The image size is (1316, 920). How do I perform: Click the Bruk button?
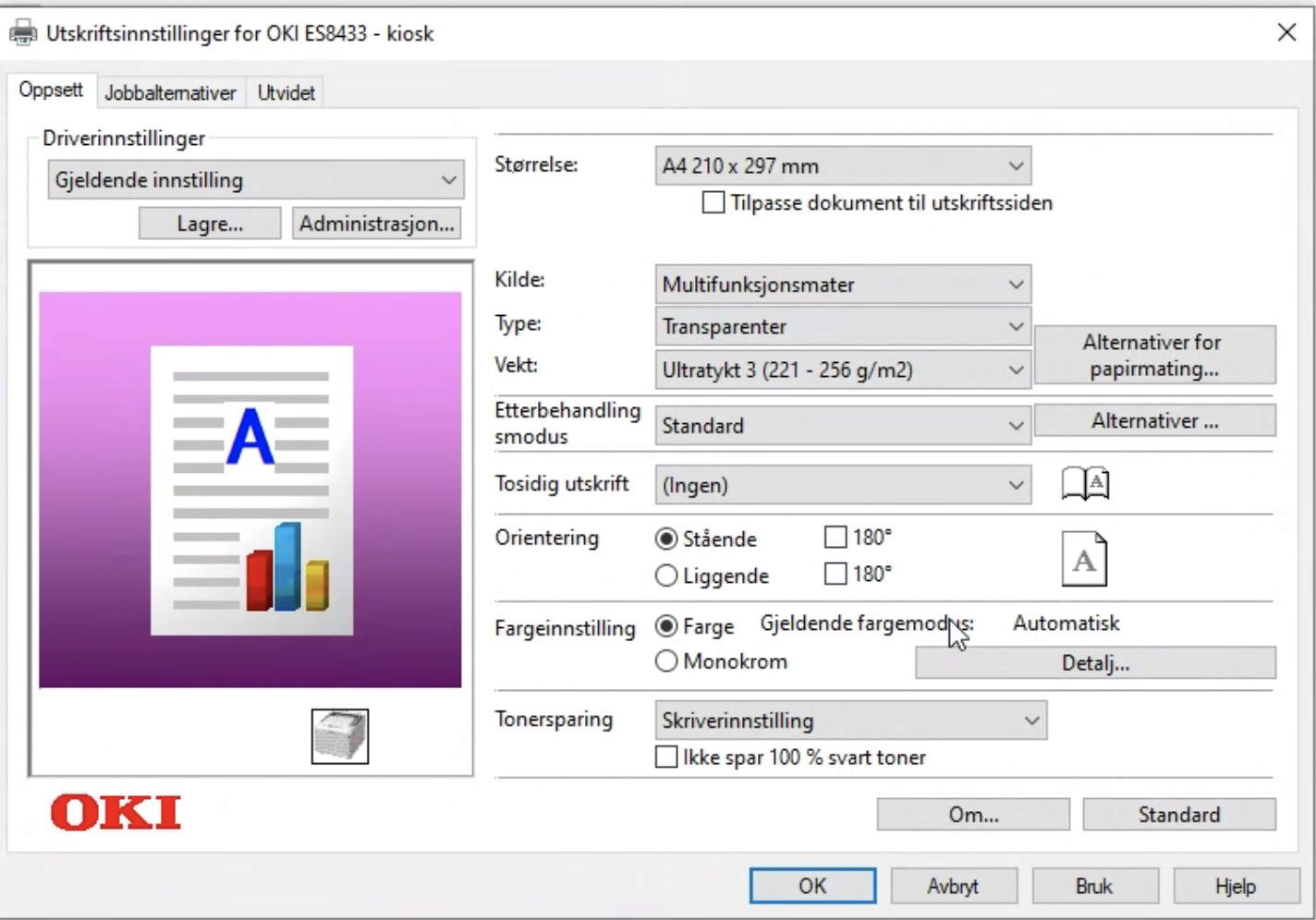coord(1095,886)
